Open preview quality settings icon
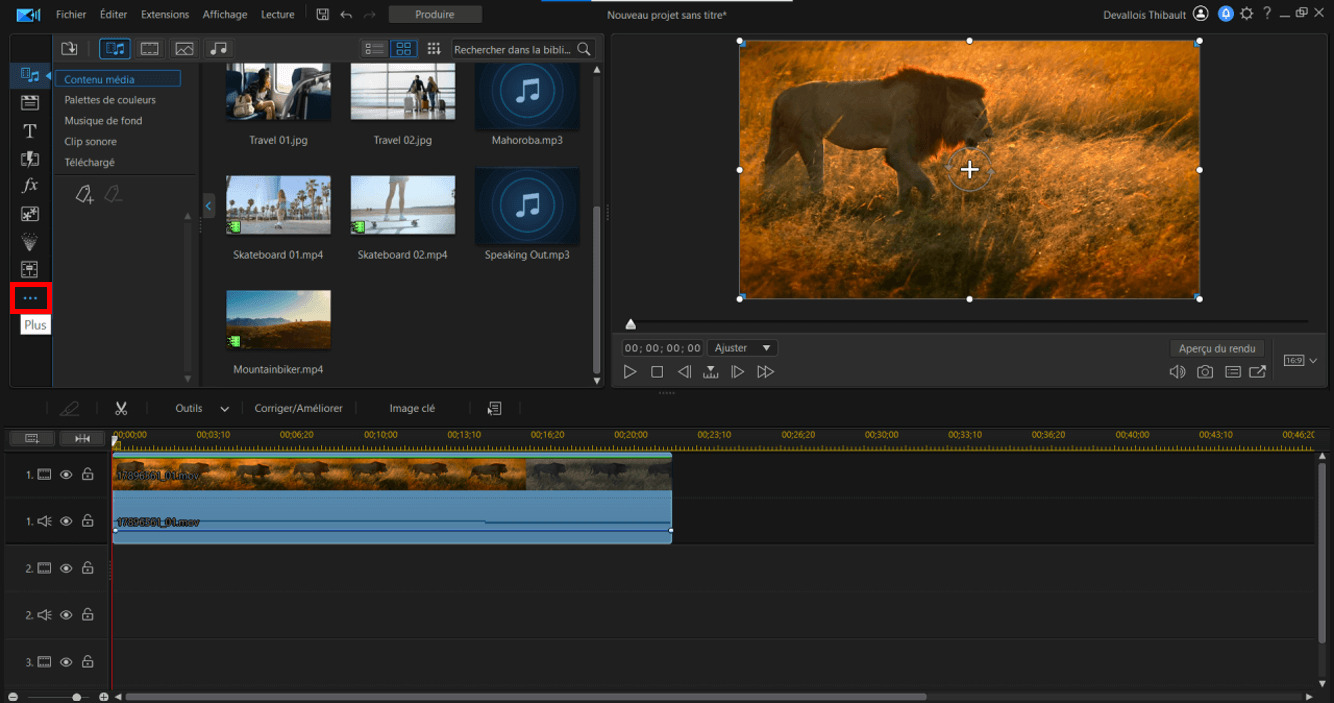 [x=1232, y=372]
